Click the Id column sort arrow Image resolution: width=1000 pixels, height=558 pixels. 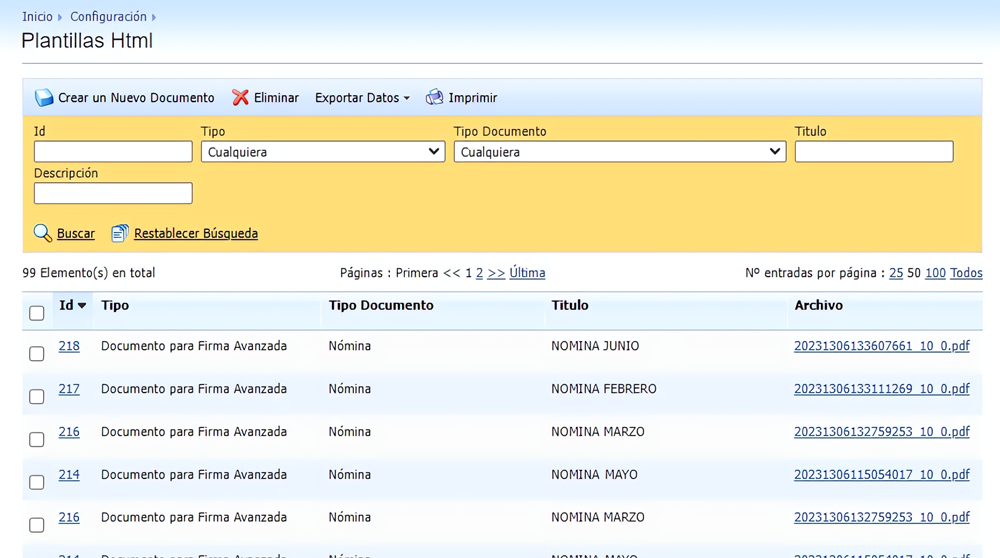point(82,306)
